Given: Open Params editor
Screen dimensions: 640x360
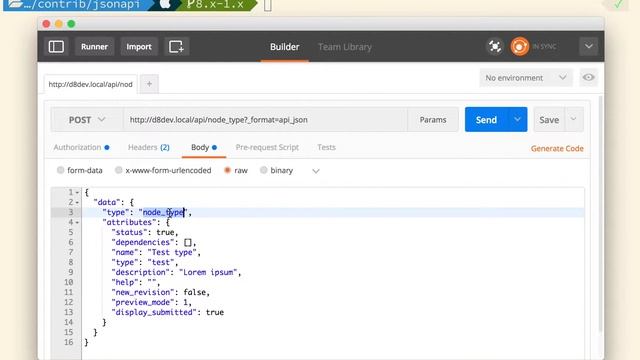Looking at the screenshot, I should pyautogui.click(x=433, y=120).
